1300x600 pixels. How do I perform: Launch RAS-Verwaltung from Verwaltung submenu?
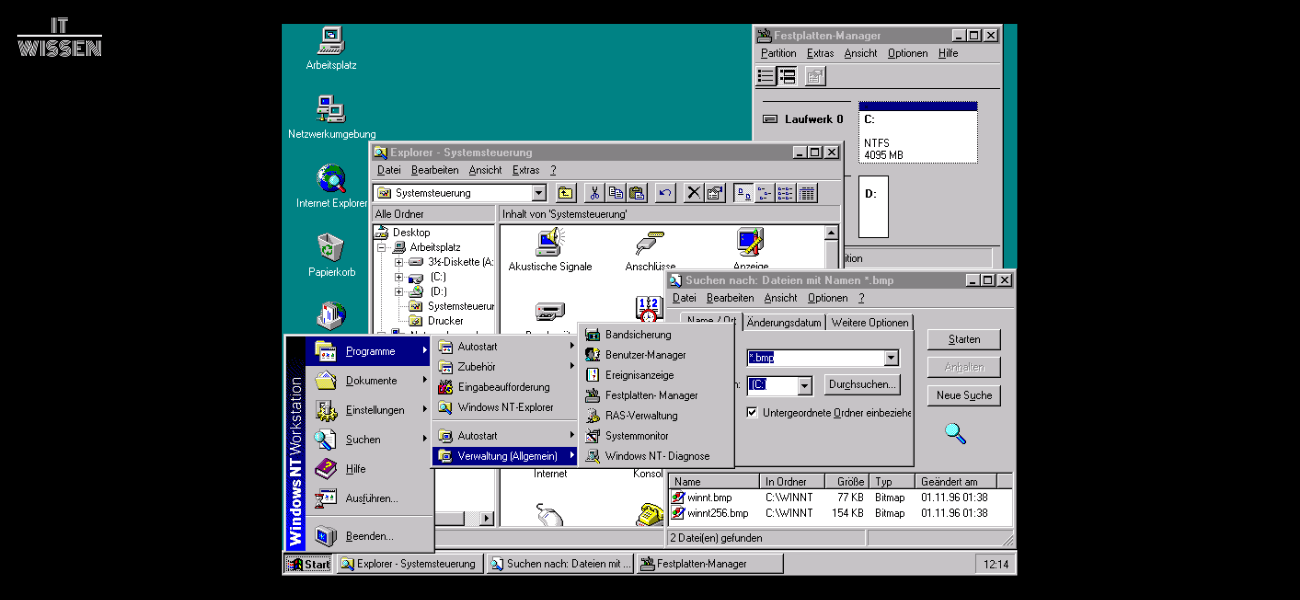tap(656, 415)
